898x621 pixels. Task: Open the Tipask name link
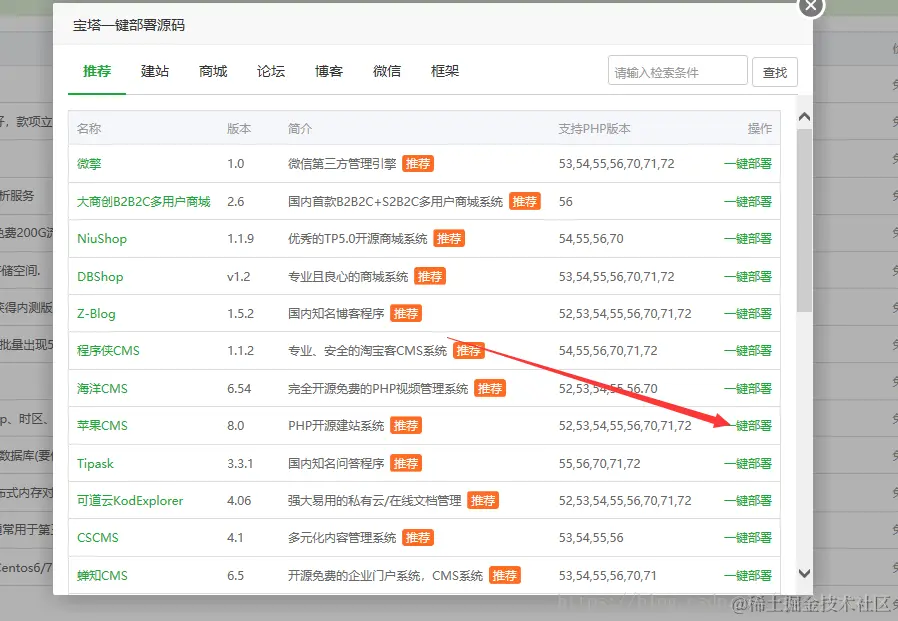(95, 463)
